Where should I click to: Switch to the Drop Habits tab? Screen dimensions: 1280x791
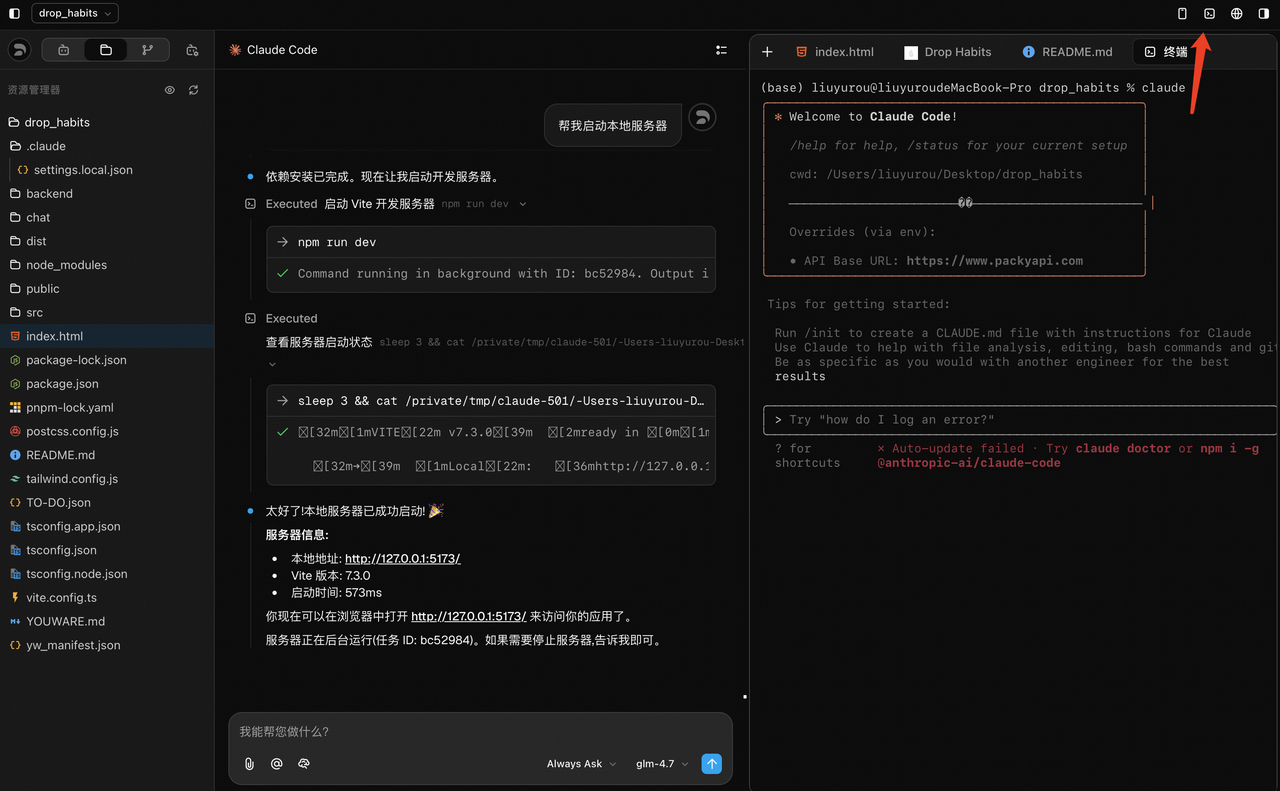947,52
